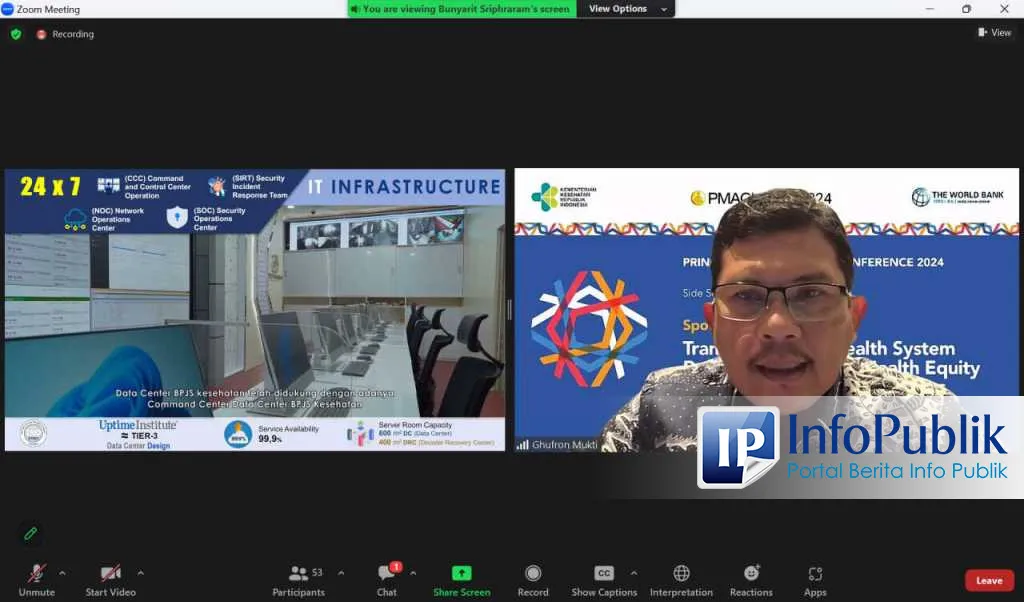Leave the meeting
Viewport: 1024px width, 602px height.
click(989, 580)
